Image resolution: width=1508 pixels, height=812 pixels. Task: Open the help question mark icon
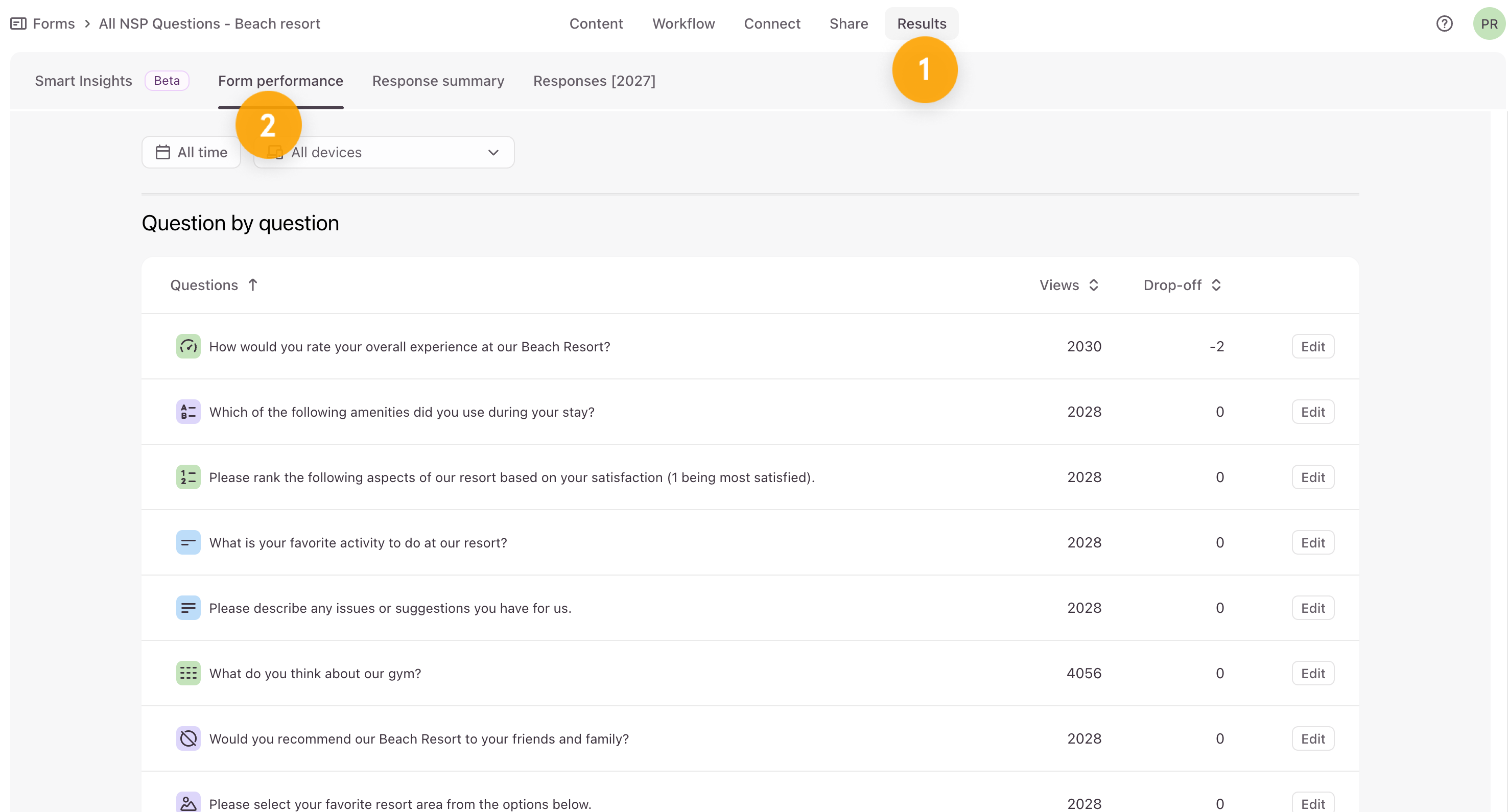pos(1444,23)
